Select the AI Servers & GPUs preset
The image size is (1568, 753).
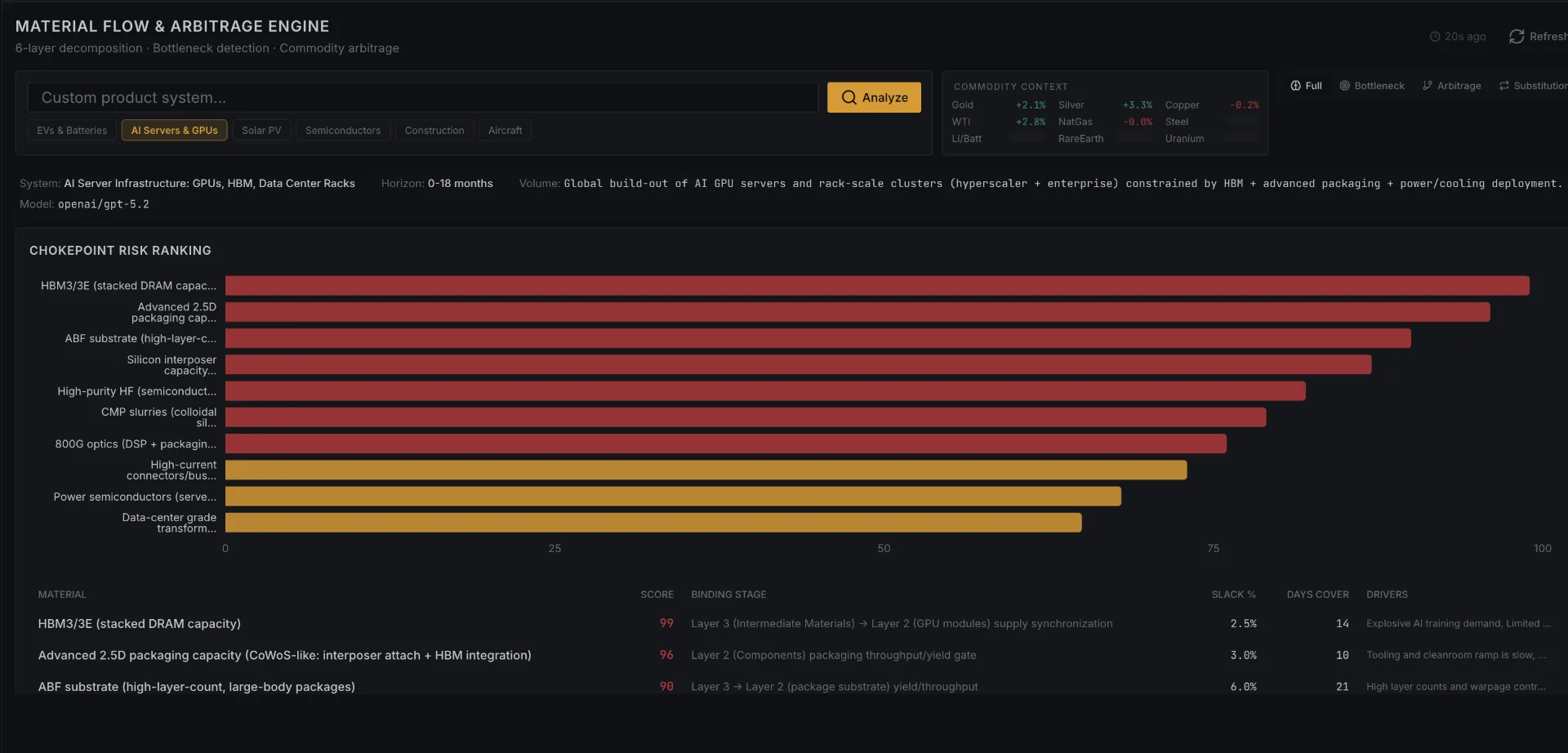175,131
